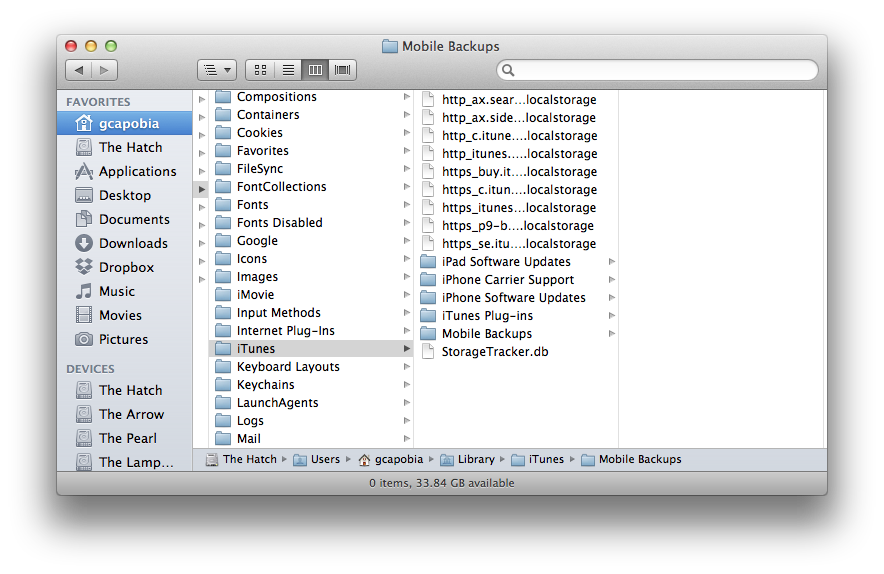Expand arrow next to Keyboard Layouts

tap(406, 367)
